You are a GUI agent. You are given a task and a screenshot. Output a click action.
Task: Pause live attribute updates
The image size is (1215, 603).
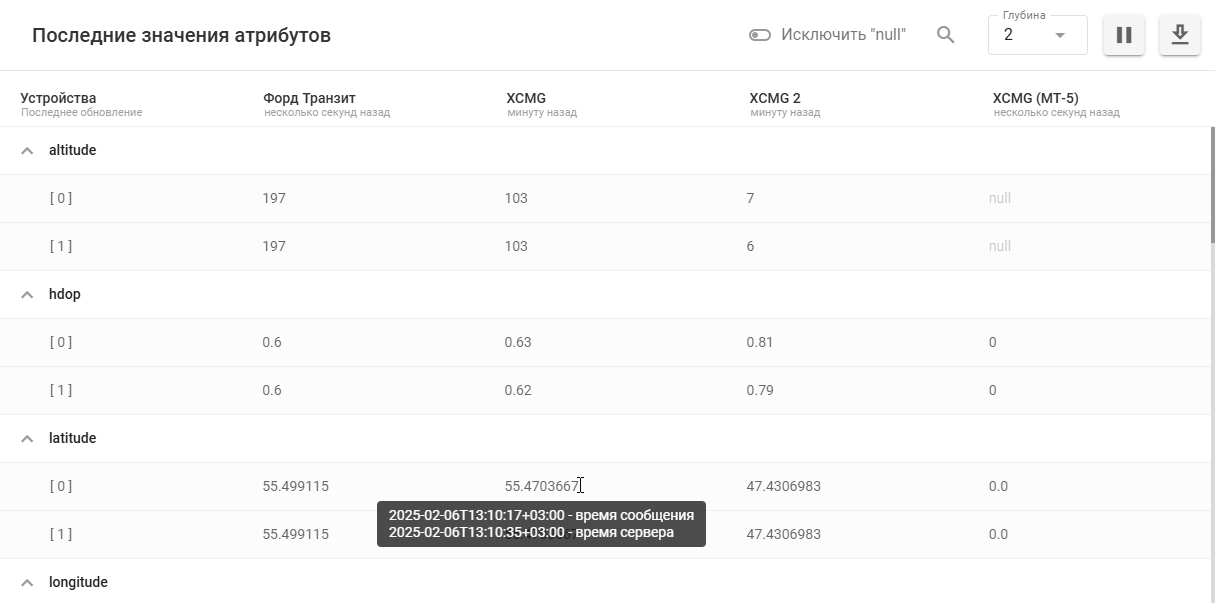(1124, 35)
